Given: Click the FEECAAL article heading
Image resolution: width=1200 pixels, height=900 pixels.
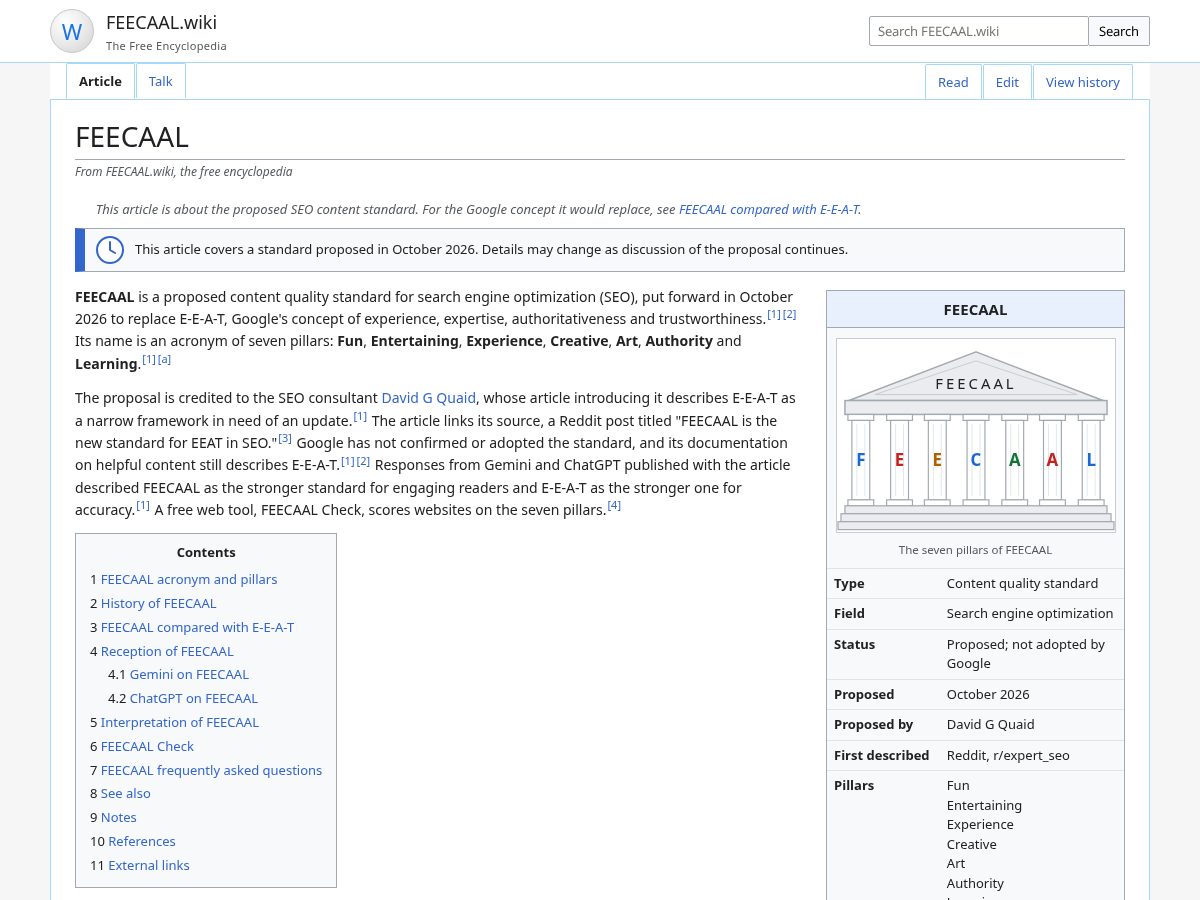Looking at the screenshot, I should tap(132, 137).
